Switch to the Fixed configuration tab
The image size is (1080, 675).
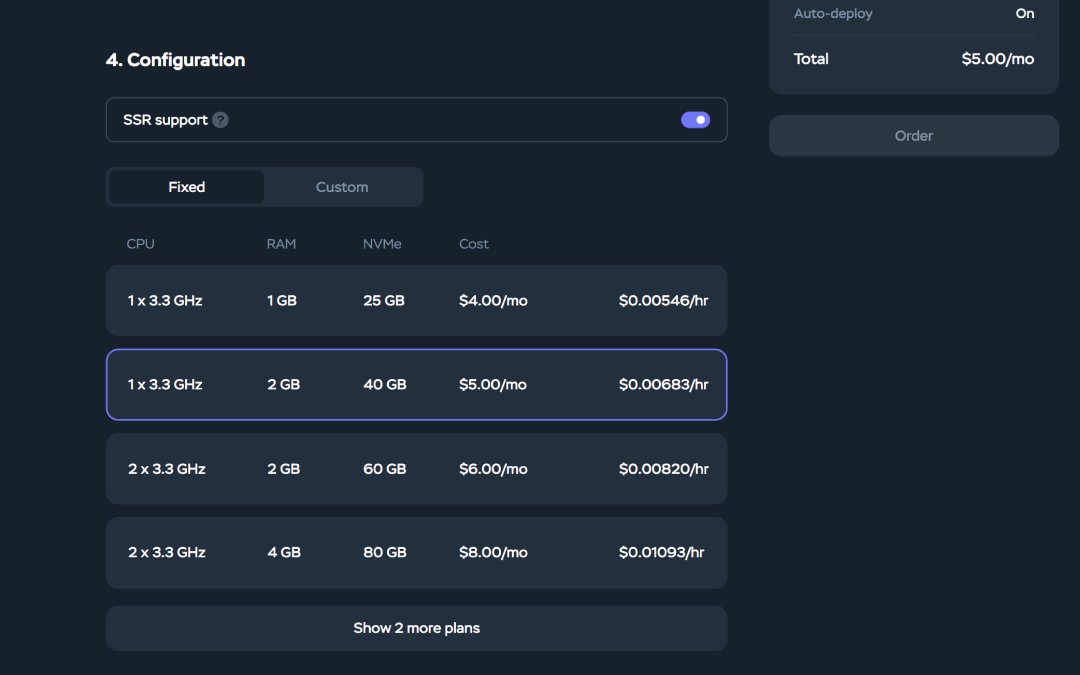pyautogui.click(x=187, y=187)
